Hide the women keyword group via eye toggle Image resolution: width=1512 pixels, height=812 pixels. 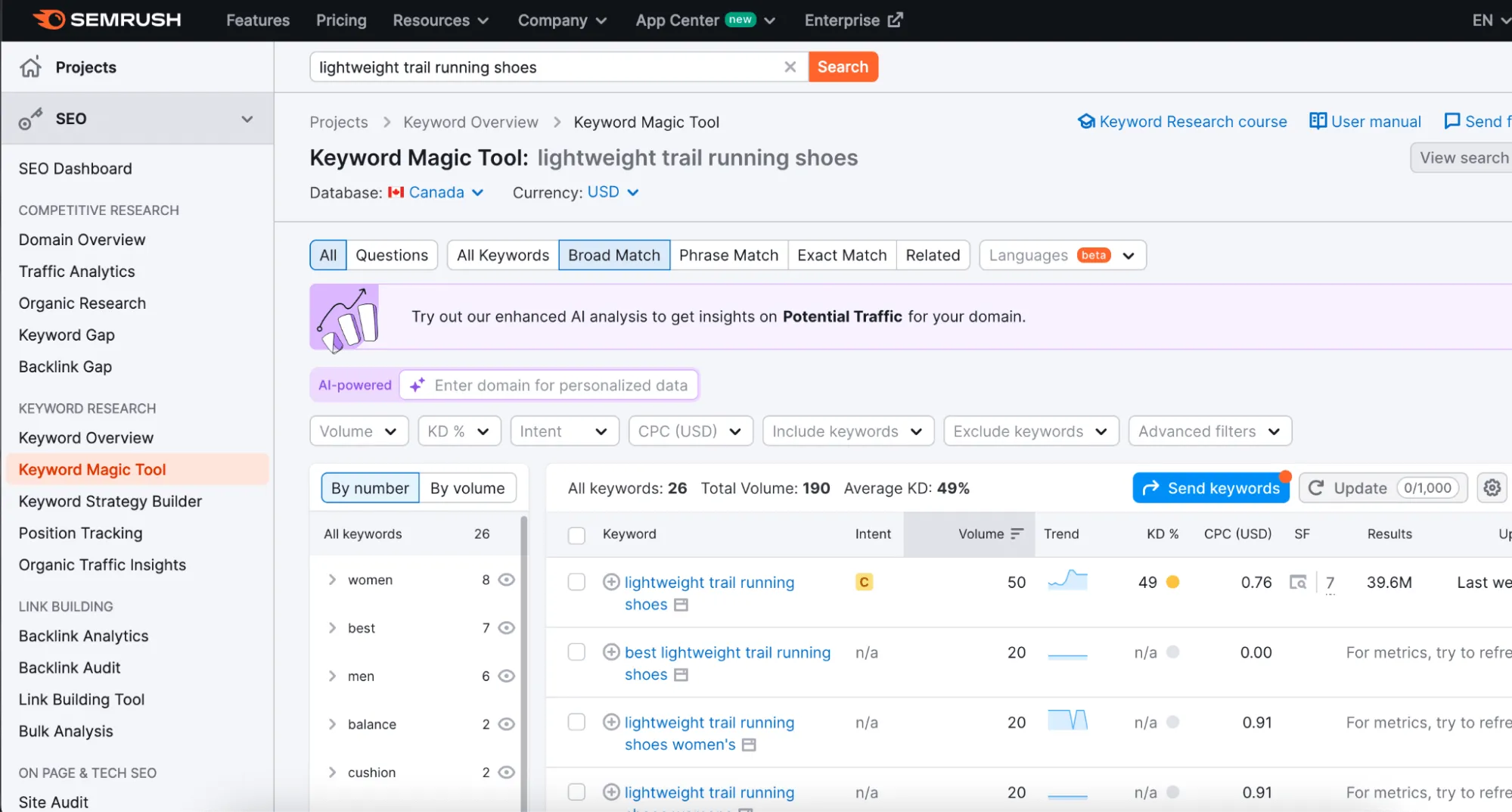click(506, 580)
